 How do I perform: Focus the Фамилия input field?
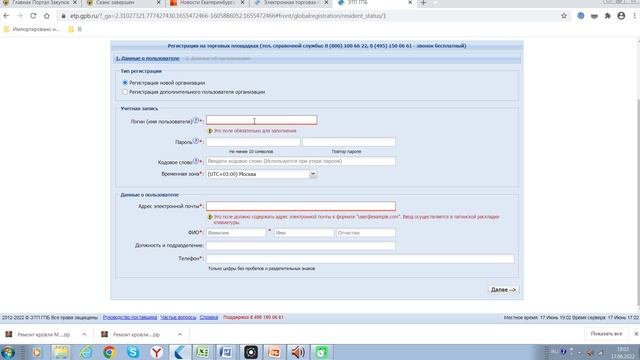[x=236, y=233]
